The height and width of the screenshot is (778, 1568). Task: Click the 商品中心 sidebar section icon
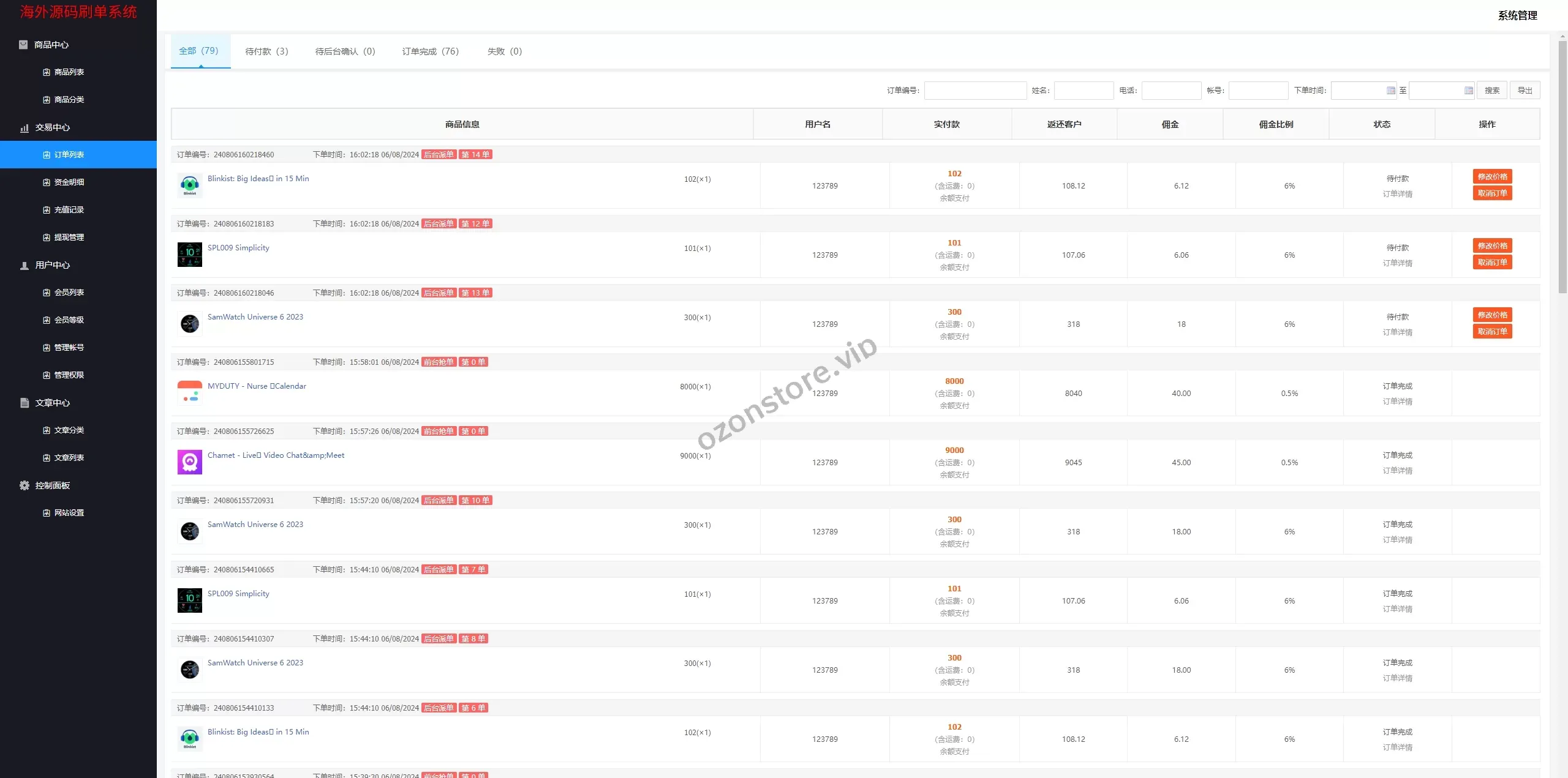tap(23, 45)
